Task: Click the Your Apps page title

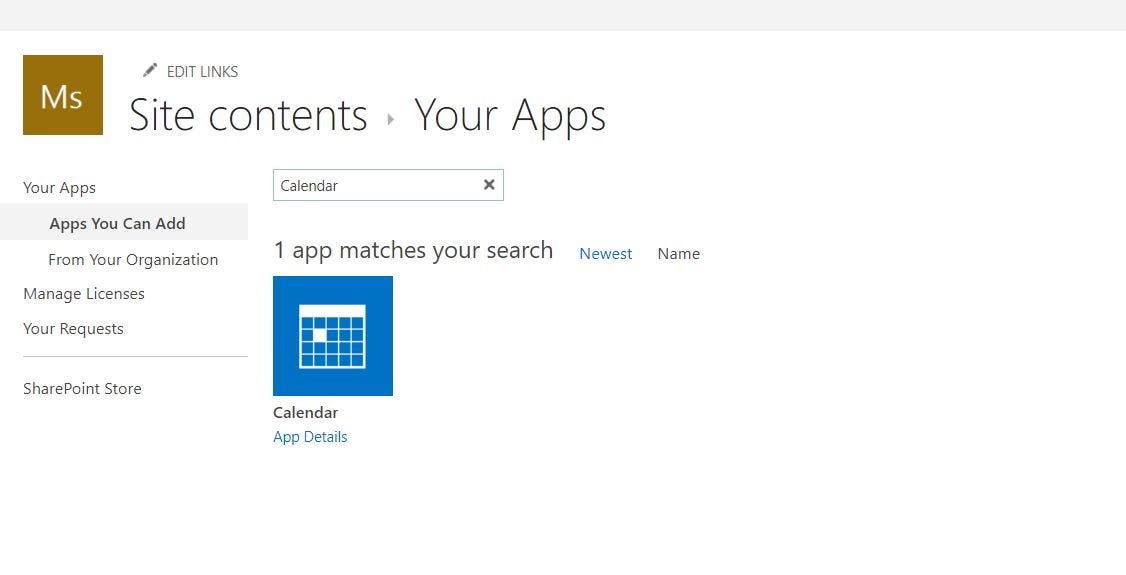Action: (510, 115)
